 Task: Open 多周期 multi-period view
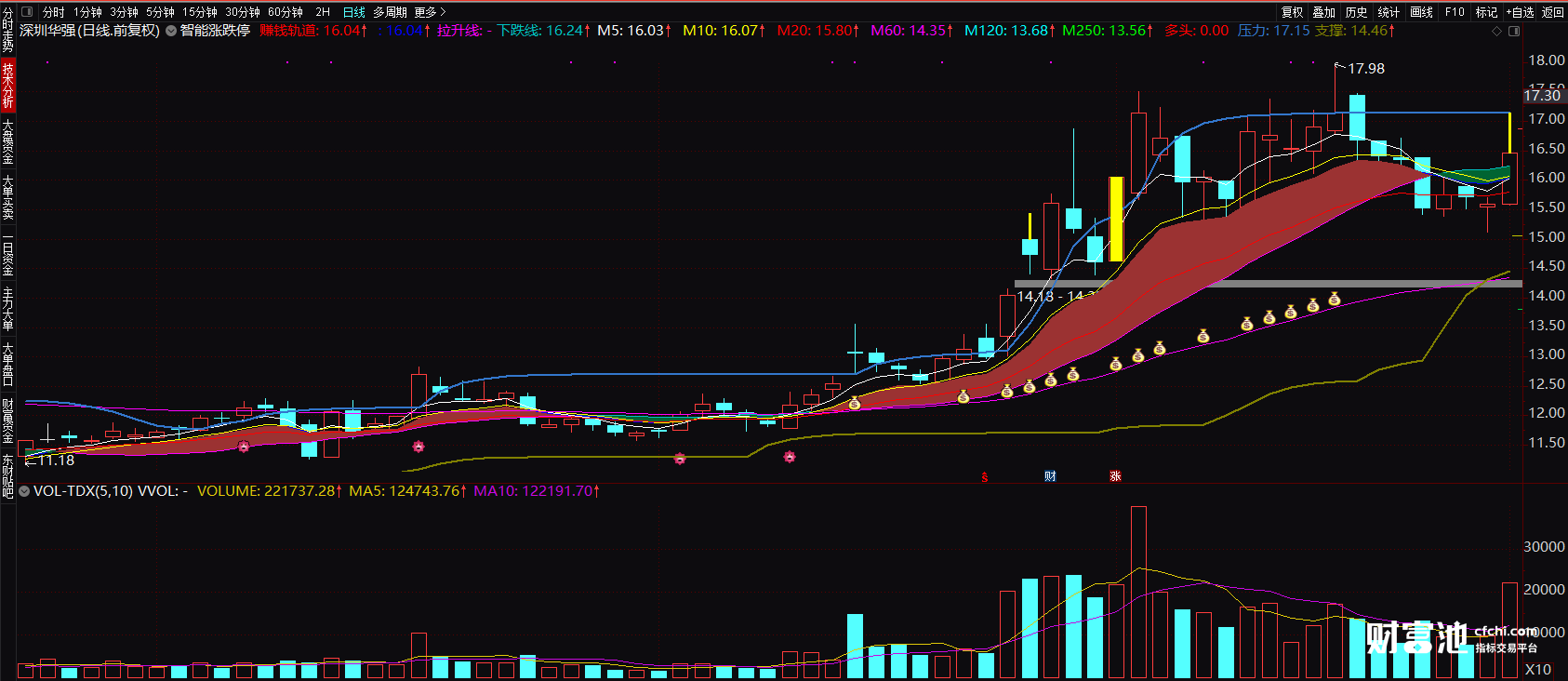click(x=390, y=12)
